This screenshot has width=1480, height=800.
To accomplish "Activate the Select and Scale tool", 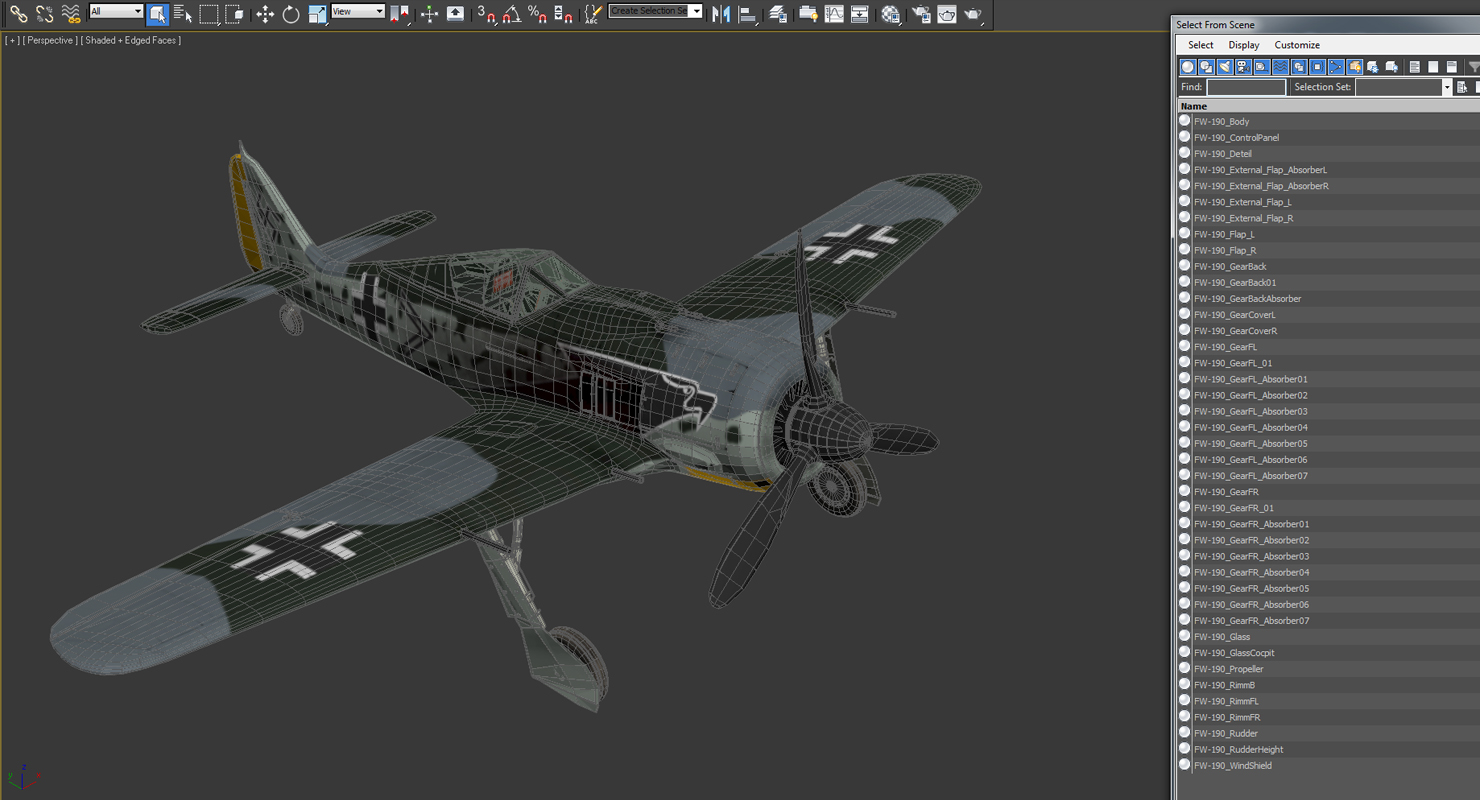I will [x=317, y=14].
